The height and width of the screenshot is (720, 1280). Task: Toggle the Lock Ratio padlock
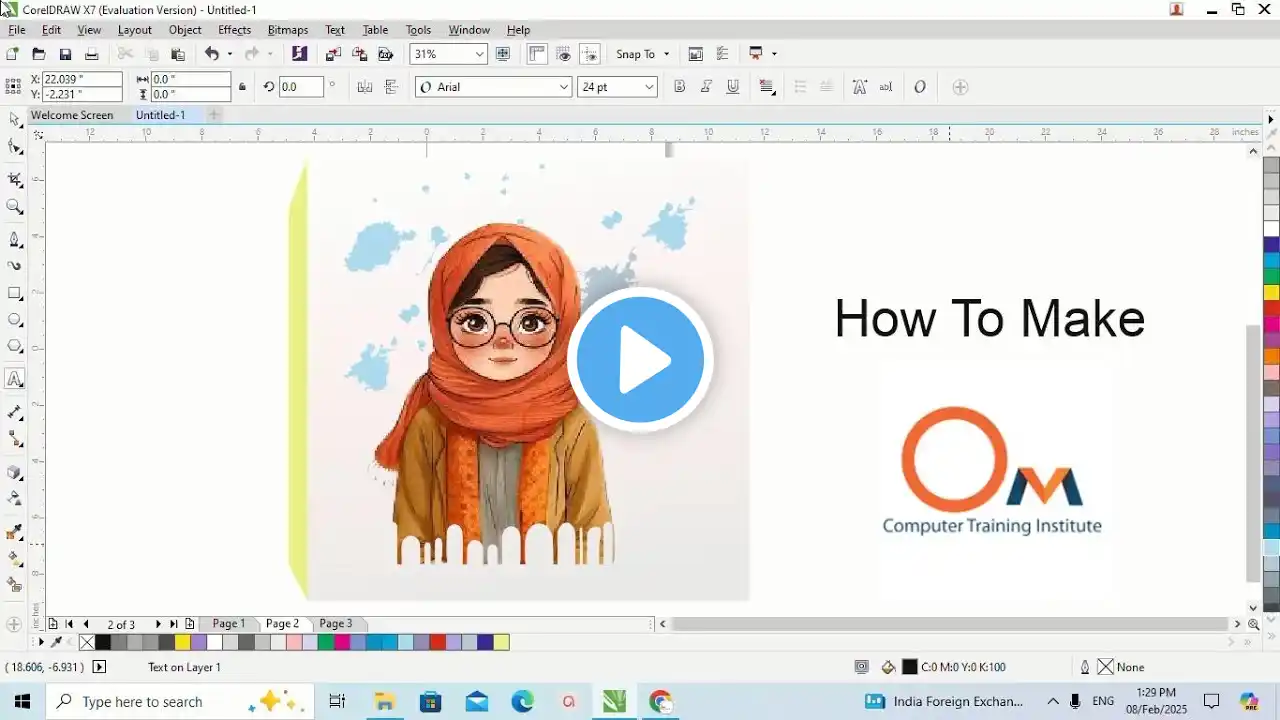pos(242,87)
